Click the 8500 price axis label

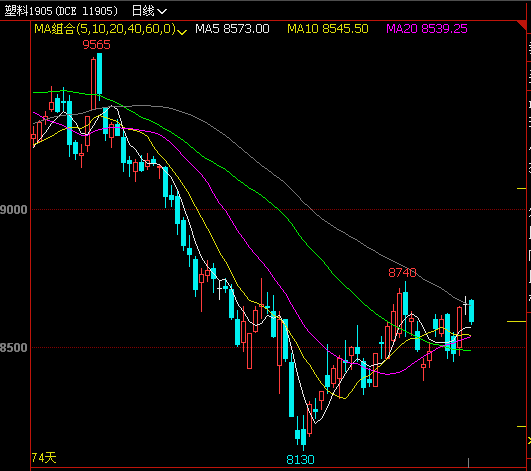14,348
